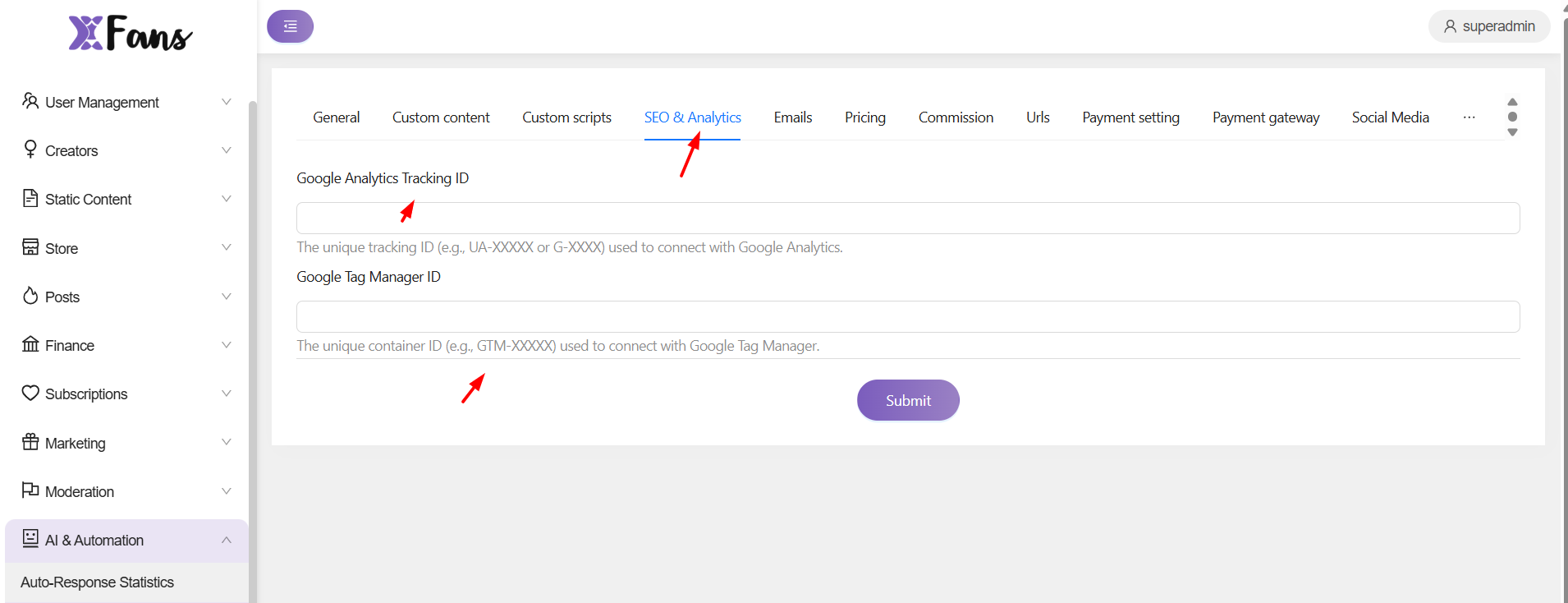1568x603 pixels.
Task: Click the Posts flame icon
Action: click(x=30, y=296)
